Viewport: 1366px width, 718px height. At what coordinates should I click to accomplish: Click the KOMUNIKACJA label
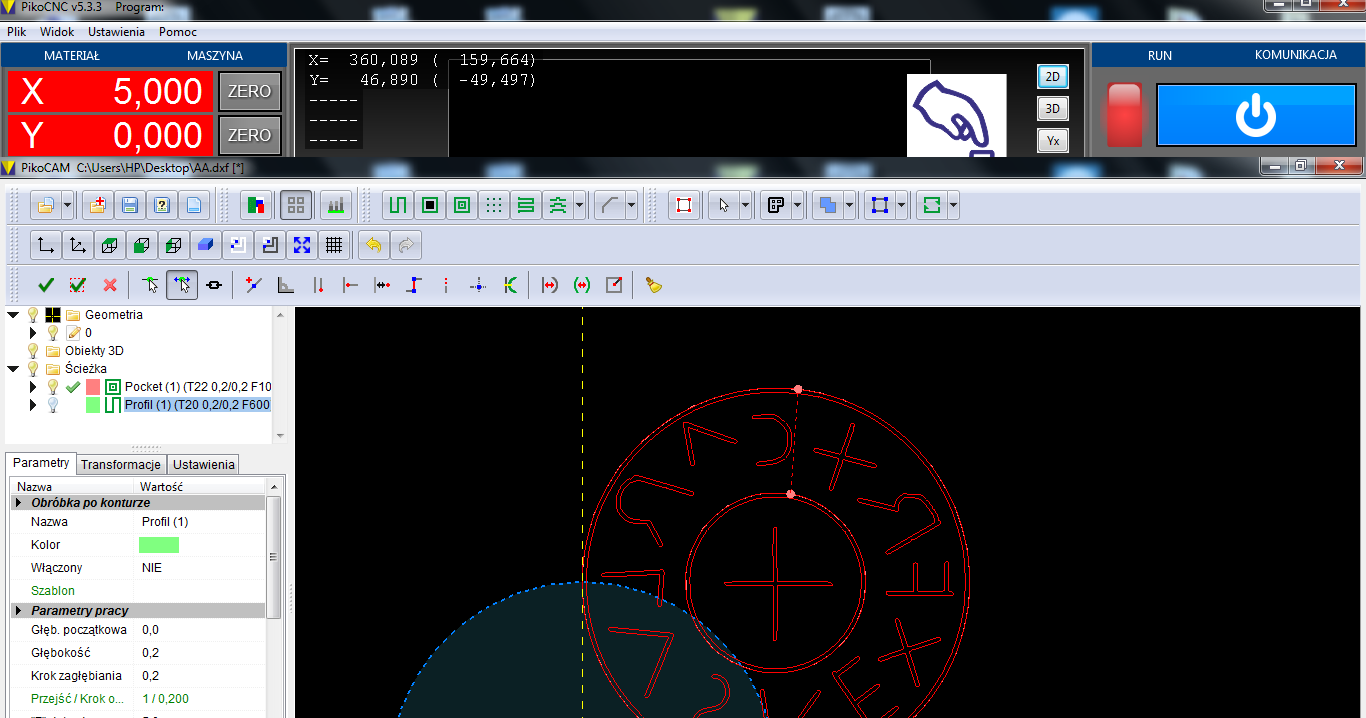(1296, 55)
